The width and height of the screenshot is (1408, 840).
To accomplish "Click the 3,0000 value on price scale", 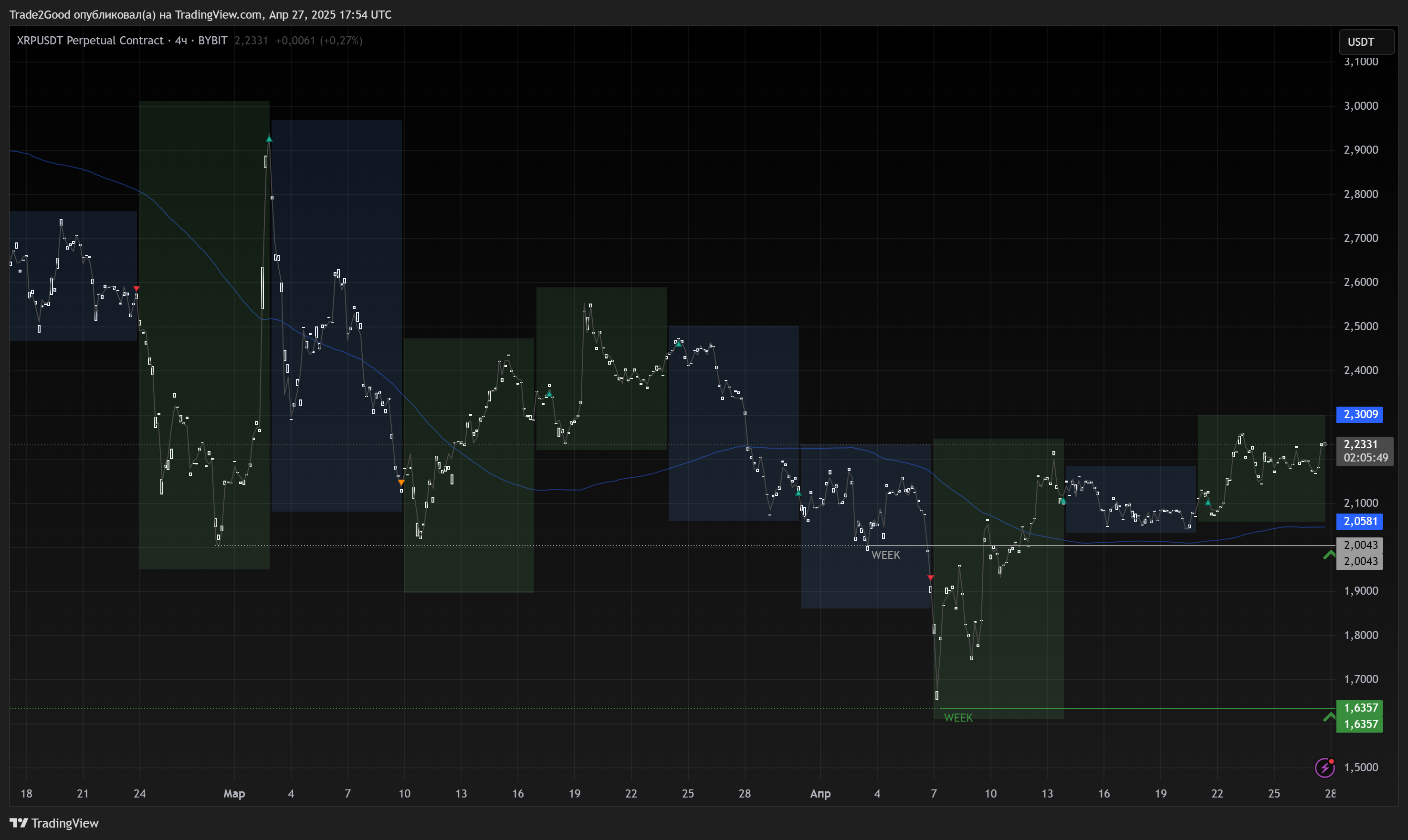I will pos(1360,106).
